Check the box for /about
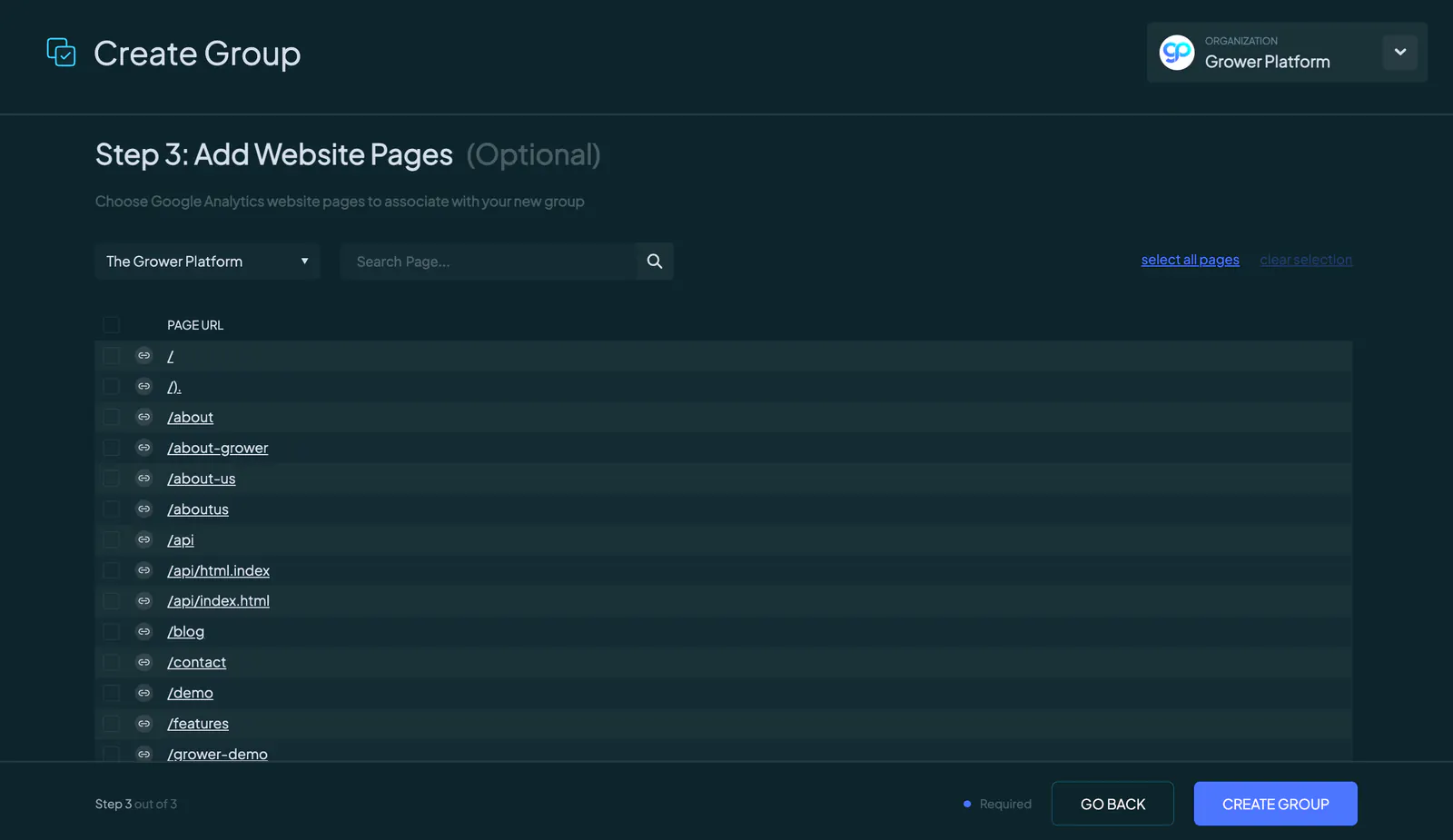1453x840 pixels. coord(111,417)
